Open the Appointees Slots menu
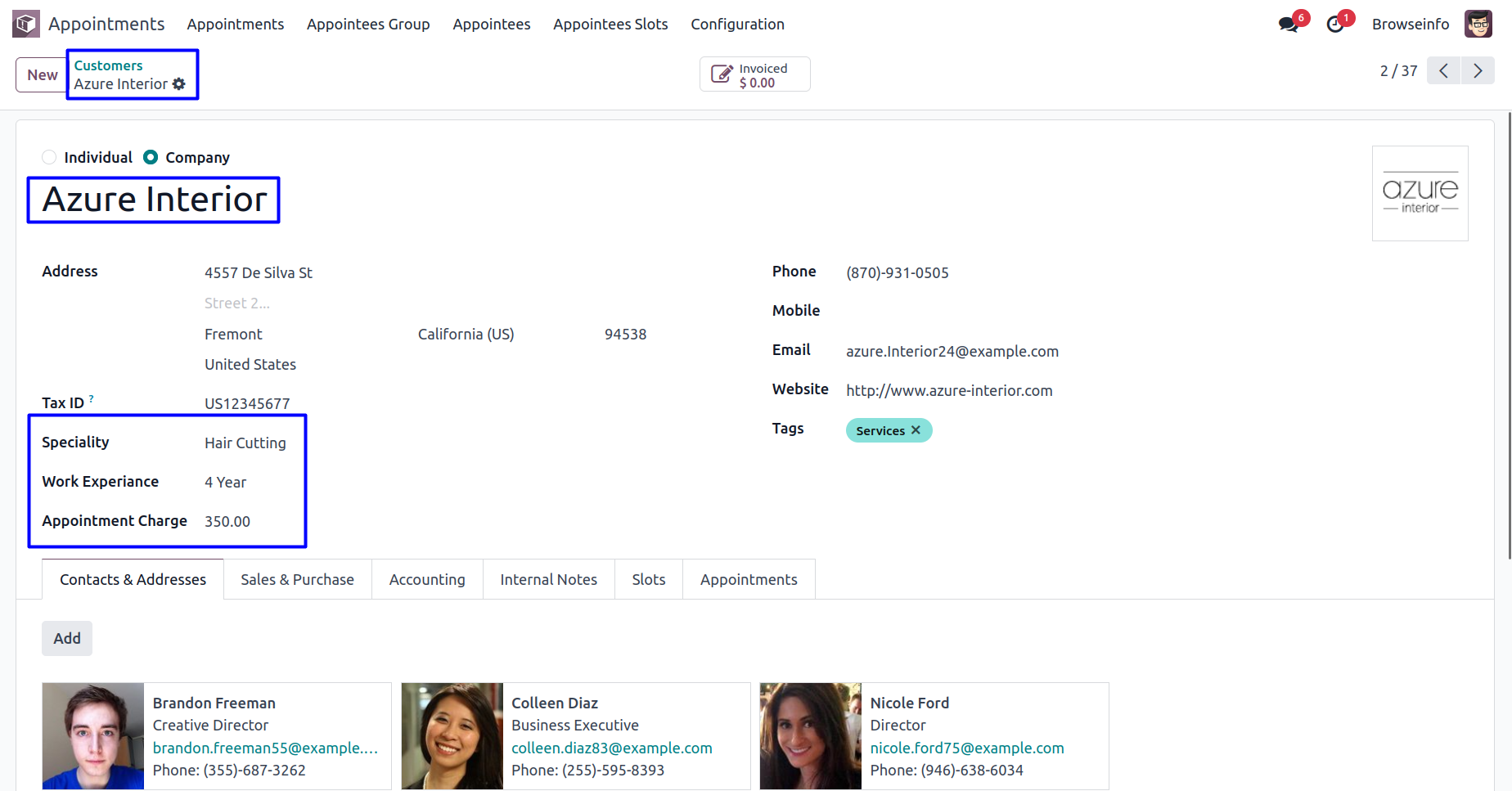The height and width of the screenshot is (791, 1512). (x=610, y=25)
